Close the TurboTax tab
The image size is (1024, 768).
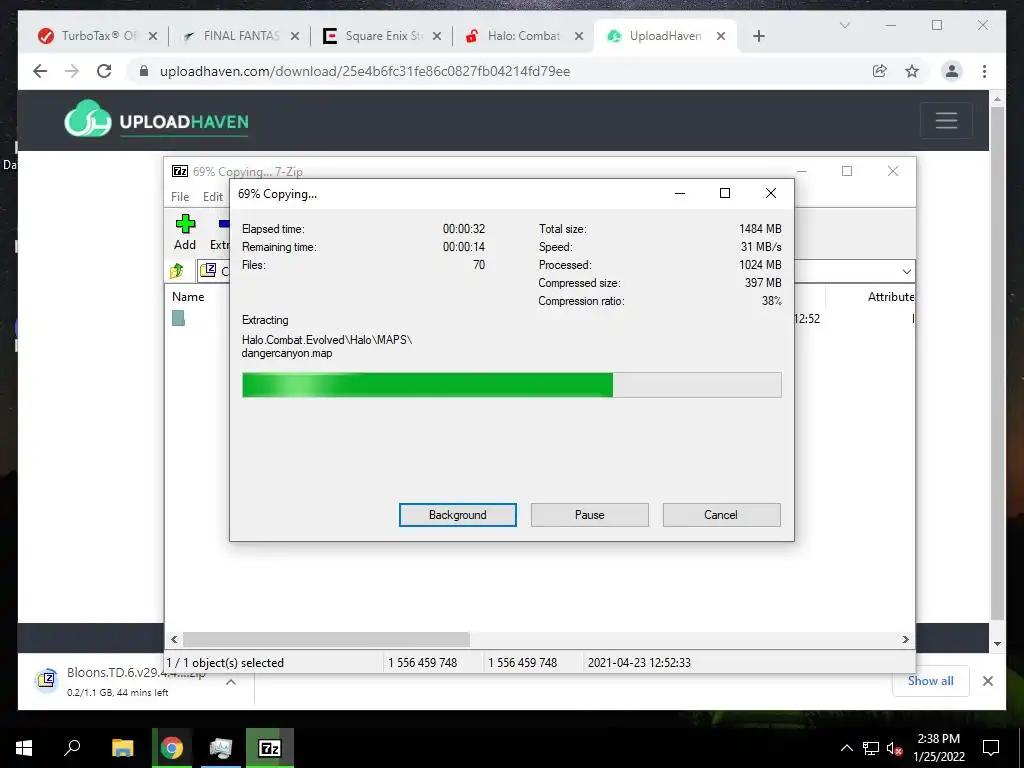(x=153, y=36)
